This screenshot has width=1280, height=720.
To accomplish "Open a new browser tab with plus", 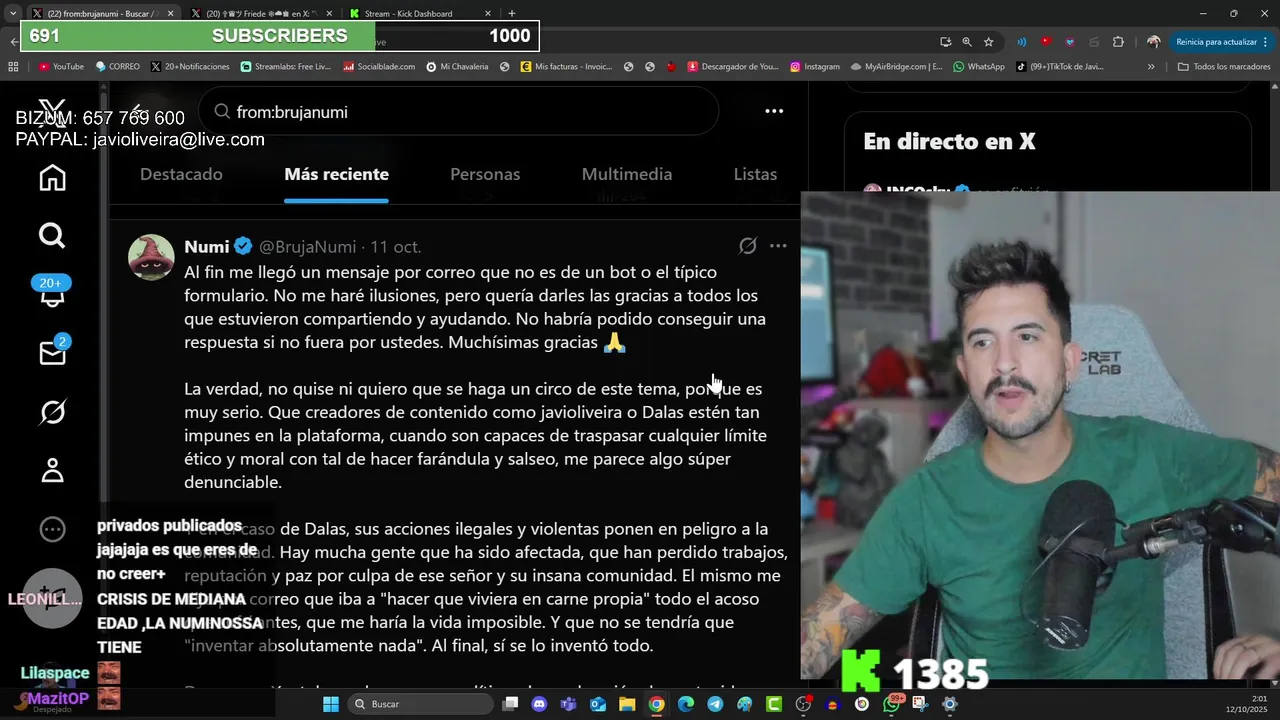I will click(512, 13).
